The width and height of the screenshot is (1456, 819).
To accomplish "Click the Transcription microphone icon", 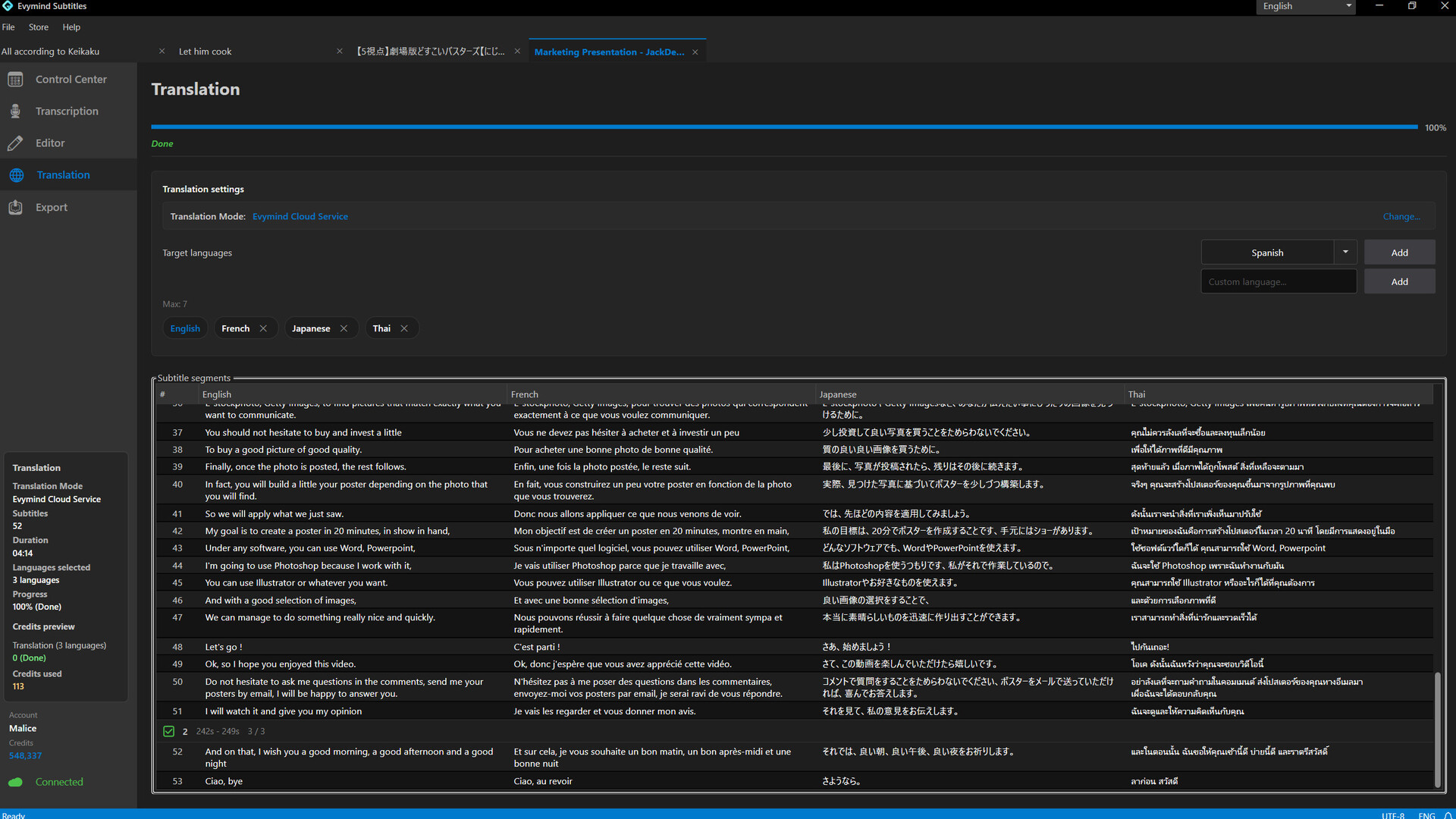I will pos(15,111).
